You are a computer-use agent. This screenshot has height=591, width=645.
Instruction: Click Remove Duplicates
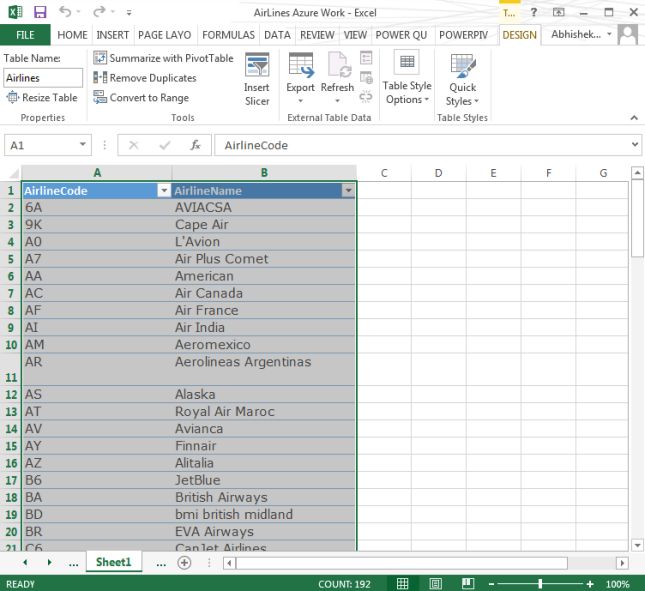coord(145,78)
